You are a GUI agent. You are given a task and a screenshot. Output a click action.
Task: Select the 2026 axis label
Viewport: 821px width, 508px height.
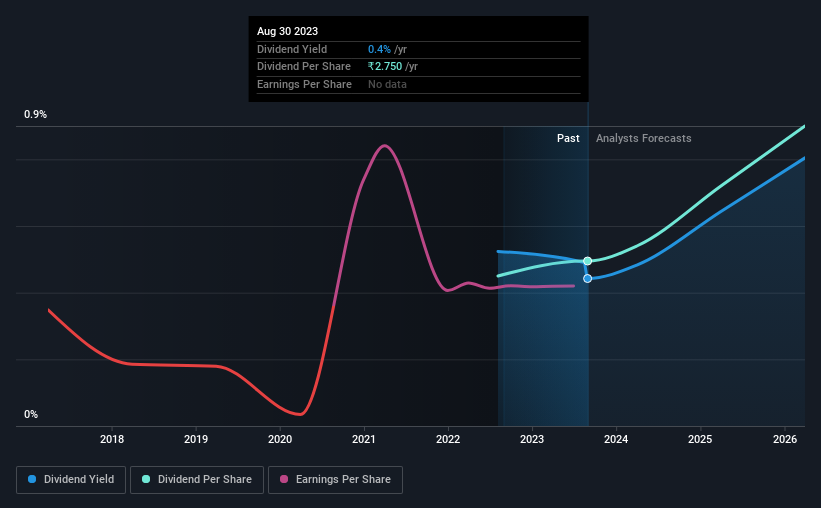785,439
